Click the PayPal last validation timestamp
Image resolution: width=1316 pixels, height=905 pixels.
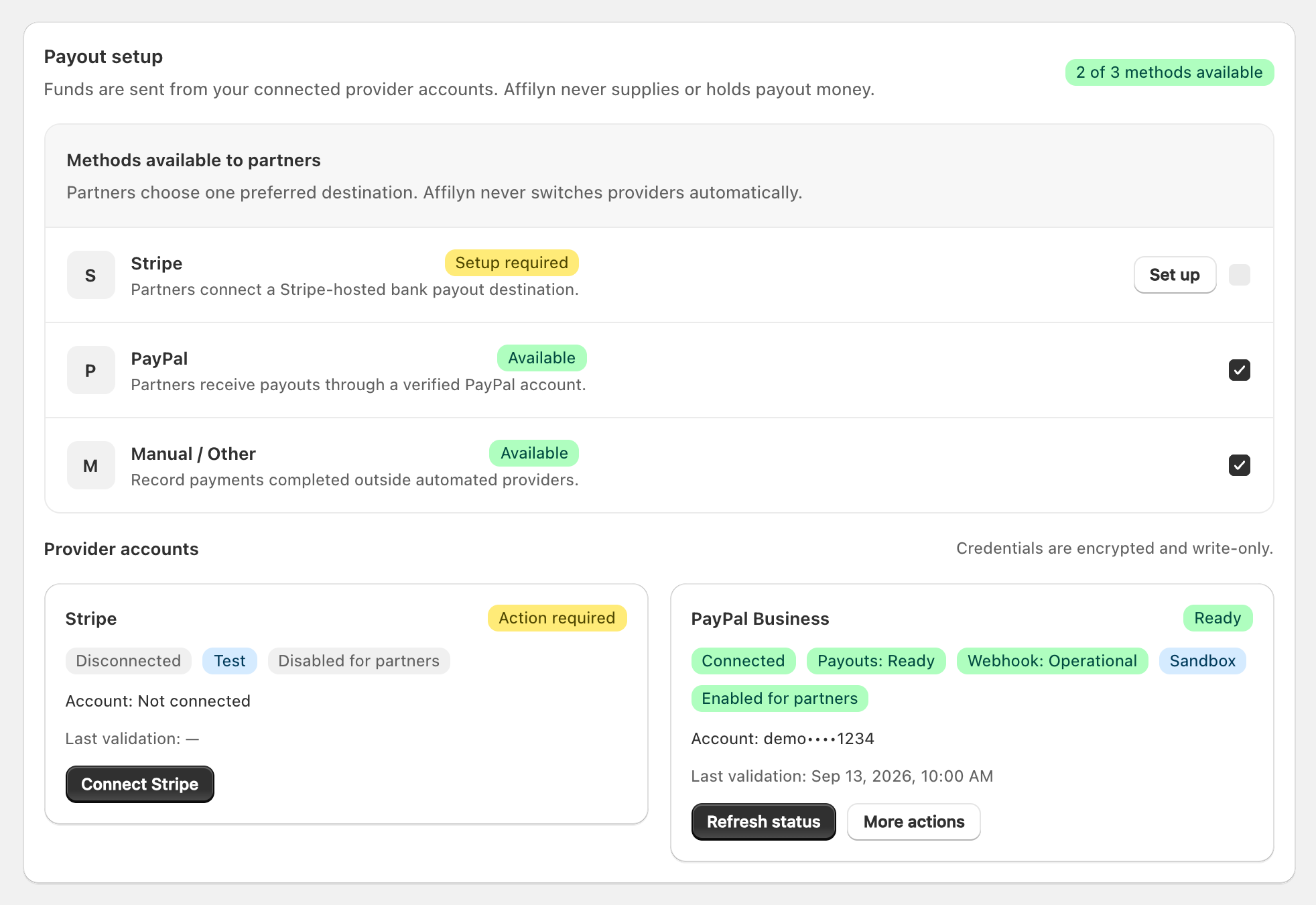[x=842, y=776]
